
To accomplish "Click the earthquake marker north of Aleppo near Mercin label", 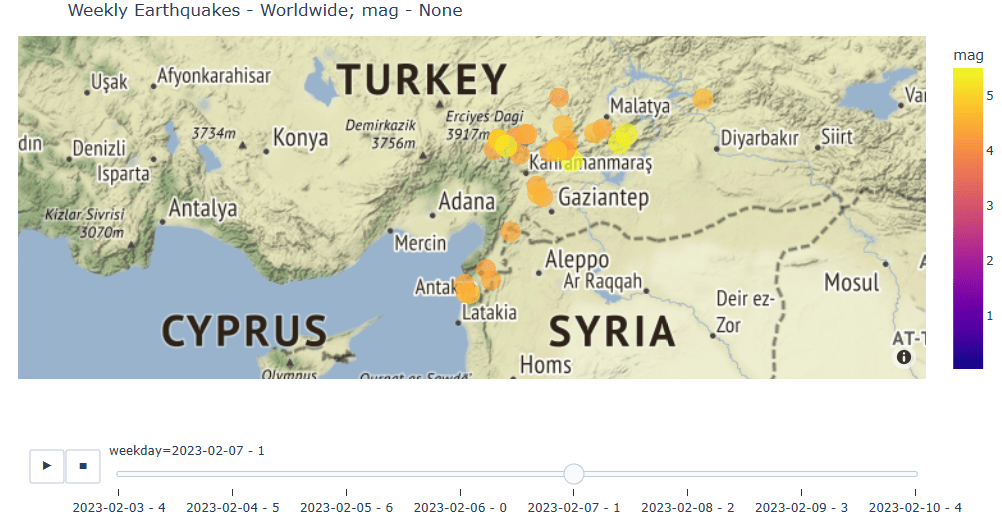I will click(511, 231).
